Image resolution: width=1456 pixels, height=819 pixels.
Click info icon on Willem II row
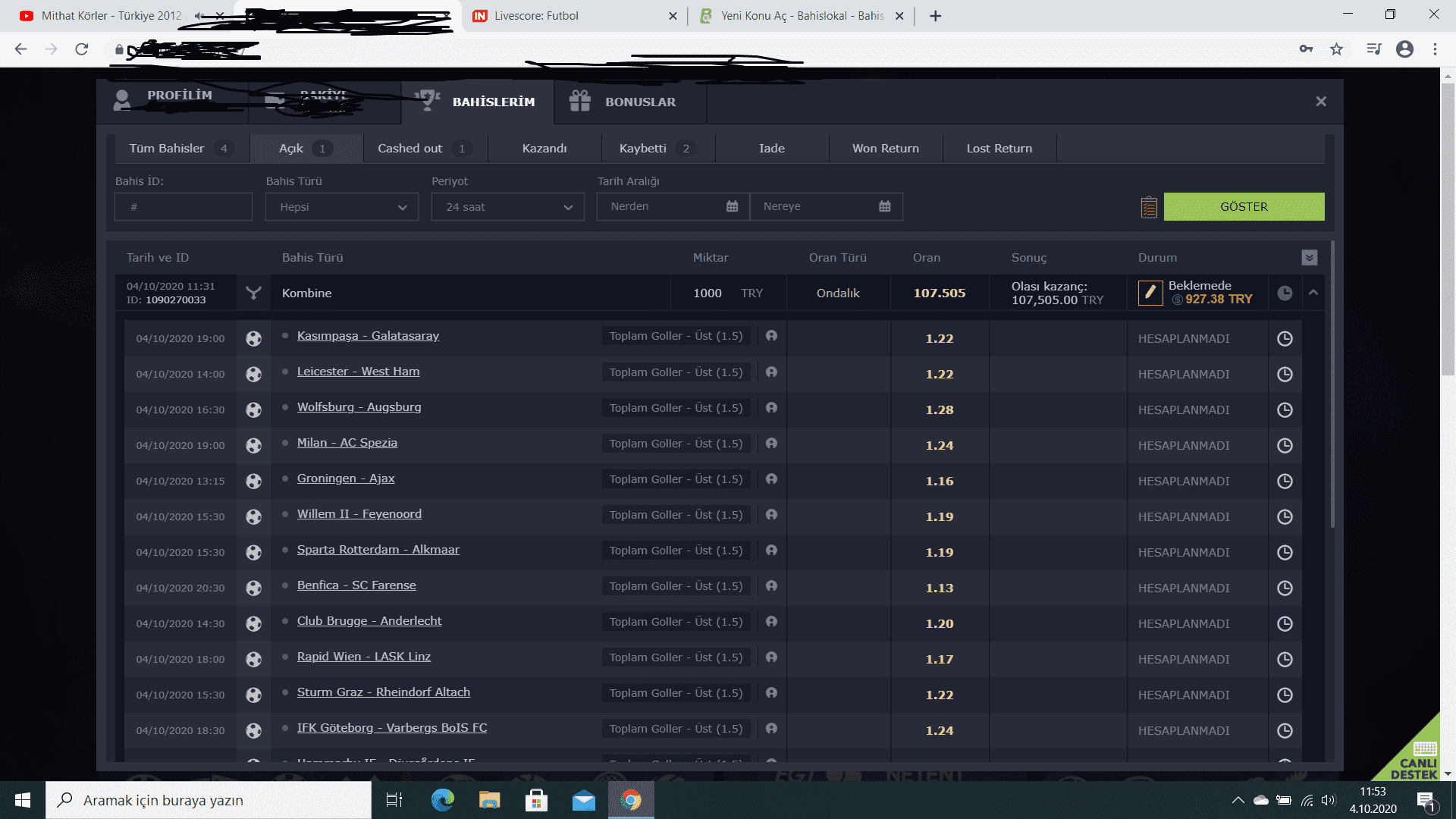[x=771, y=514]
